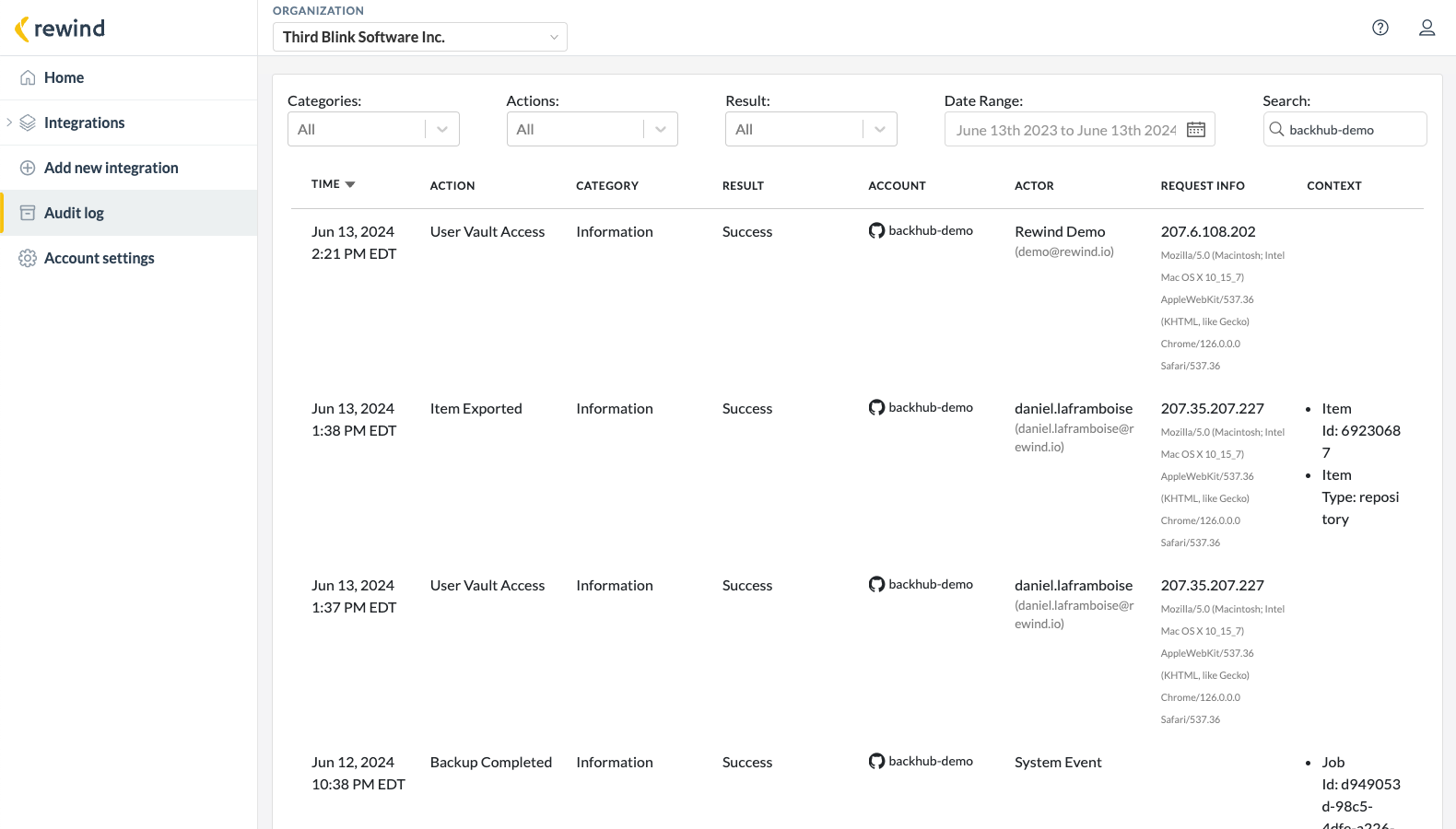
Task: Click 'System Event' actor cell
Action: tap(1058, 762)
